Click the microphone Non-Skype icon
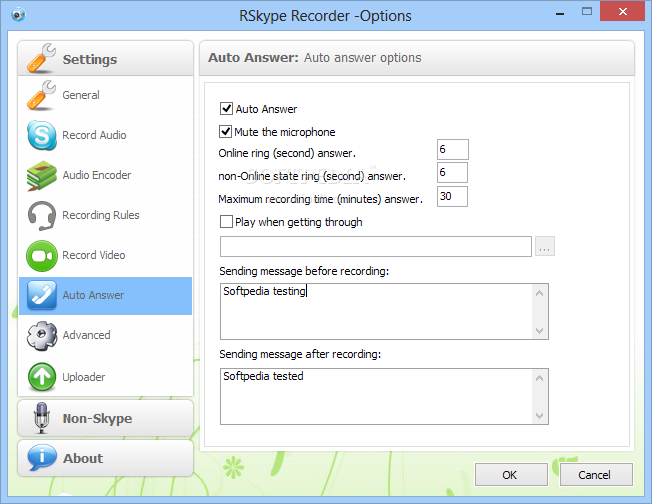 pyautogui.click(x=41, y=418)
